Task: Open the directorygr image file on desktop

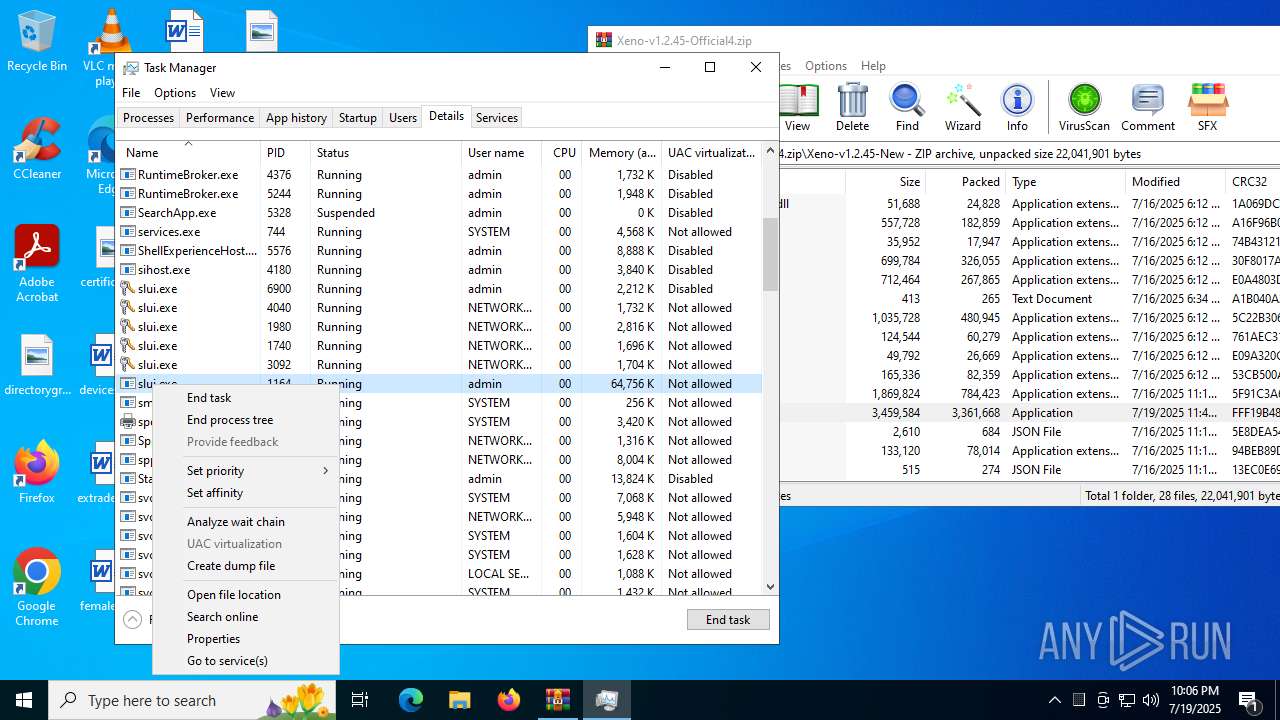Action: coord(37,365)
